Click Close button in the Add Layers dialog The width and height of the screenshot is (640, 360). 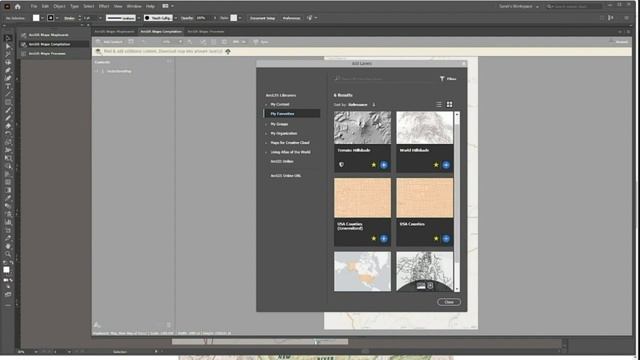tap(449, 302)
